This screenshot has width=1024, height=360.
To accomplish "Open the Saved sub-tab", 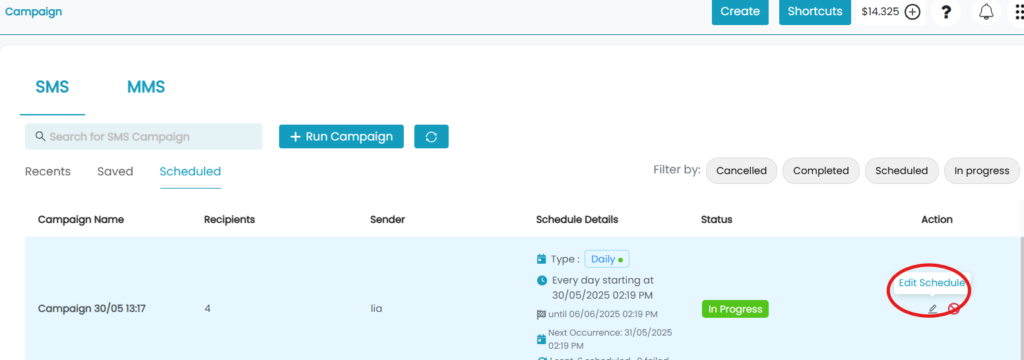I will pos(115,171).
